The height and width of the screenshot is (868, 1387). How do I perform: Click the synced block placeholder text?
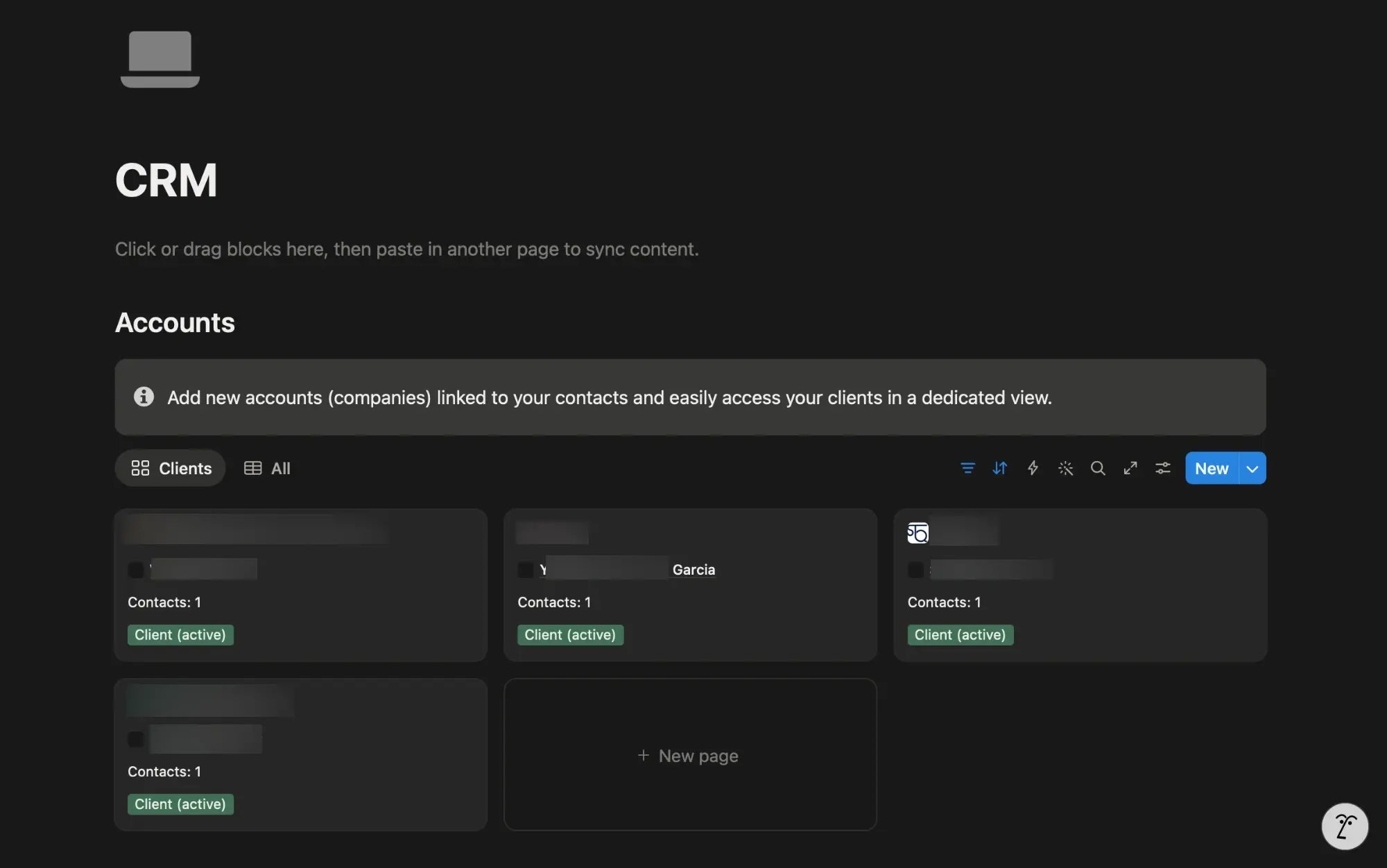coord(406,249)
